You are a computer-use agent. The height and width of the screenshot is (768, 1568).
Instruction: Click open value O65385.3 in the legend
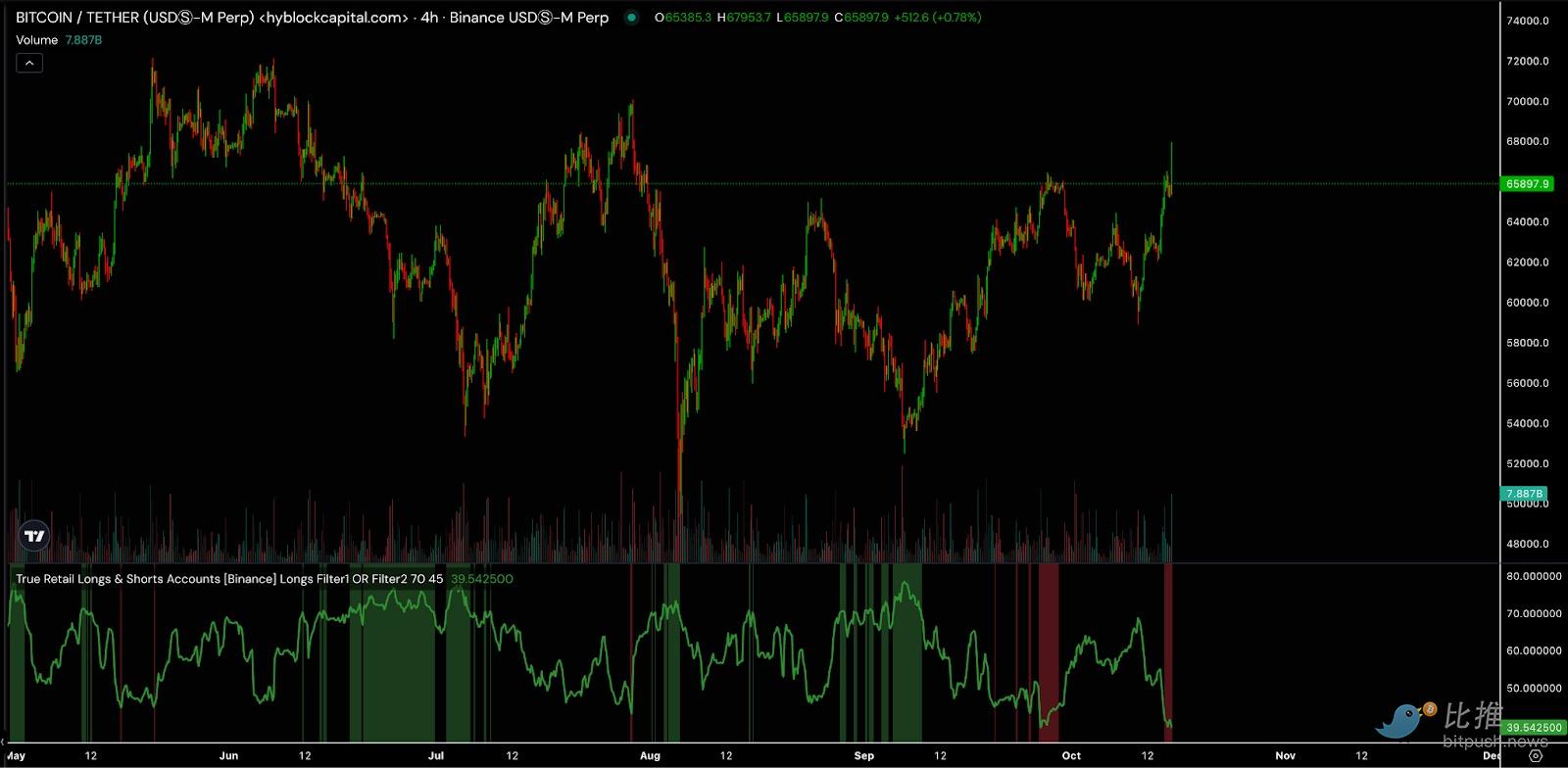pyautogui.click(x=683, y=18)
